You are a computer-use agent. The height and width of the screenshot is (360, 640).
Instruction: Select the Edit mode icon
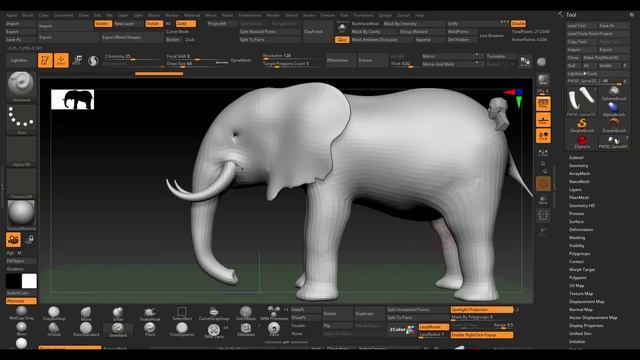click(45, 60)
